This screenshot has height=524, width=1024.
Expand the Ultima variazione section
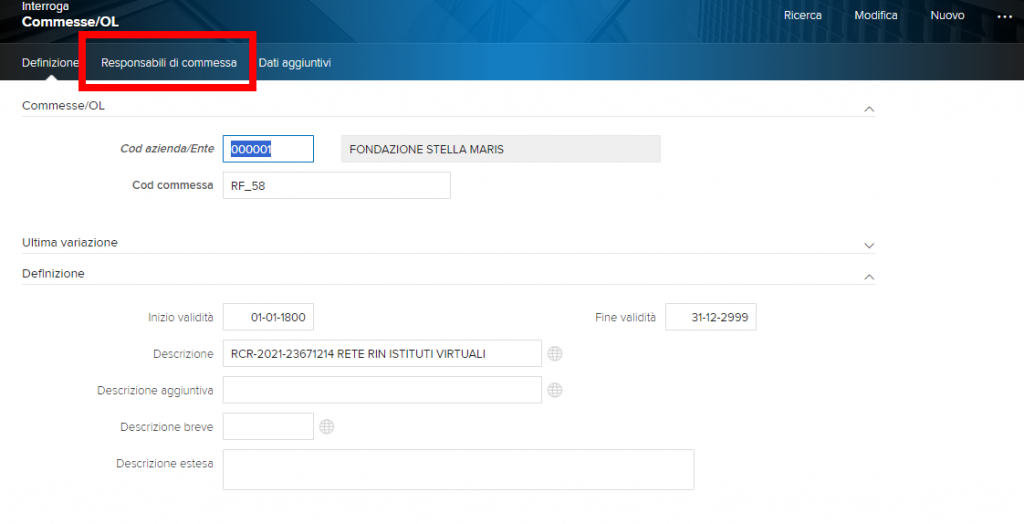click(x=868, y=244)
